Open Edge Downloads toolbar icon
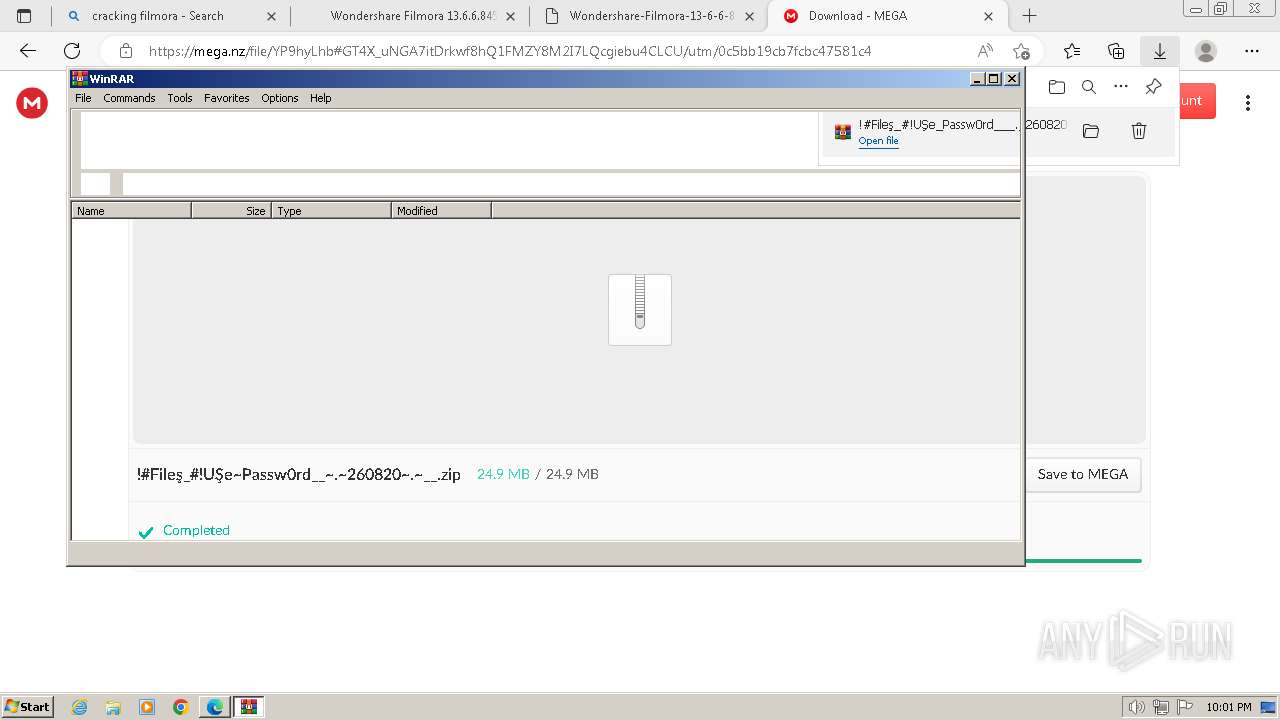Image resolution: width=1280 pixels, height=720 pixels. tap(1160, 51)
